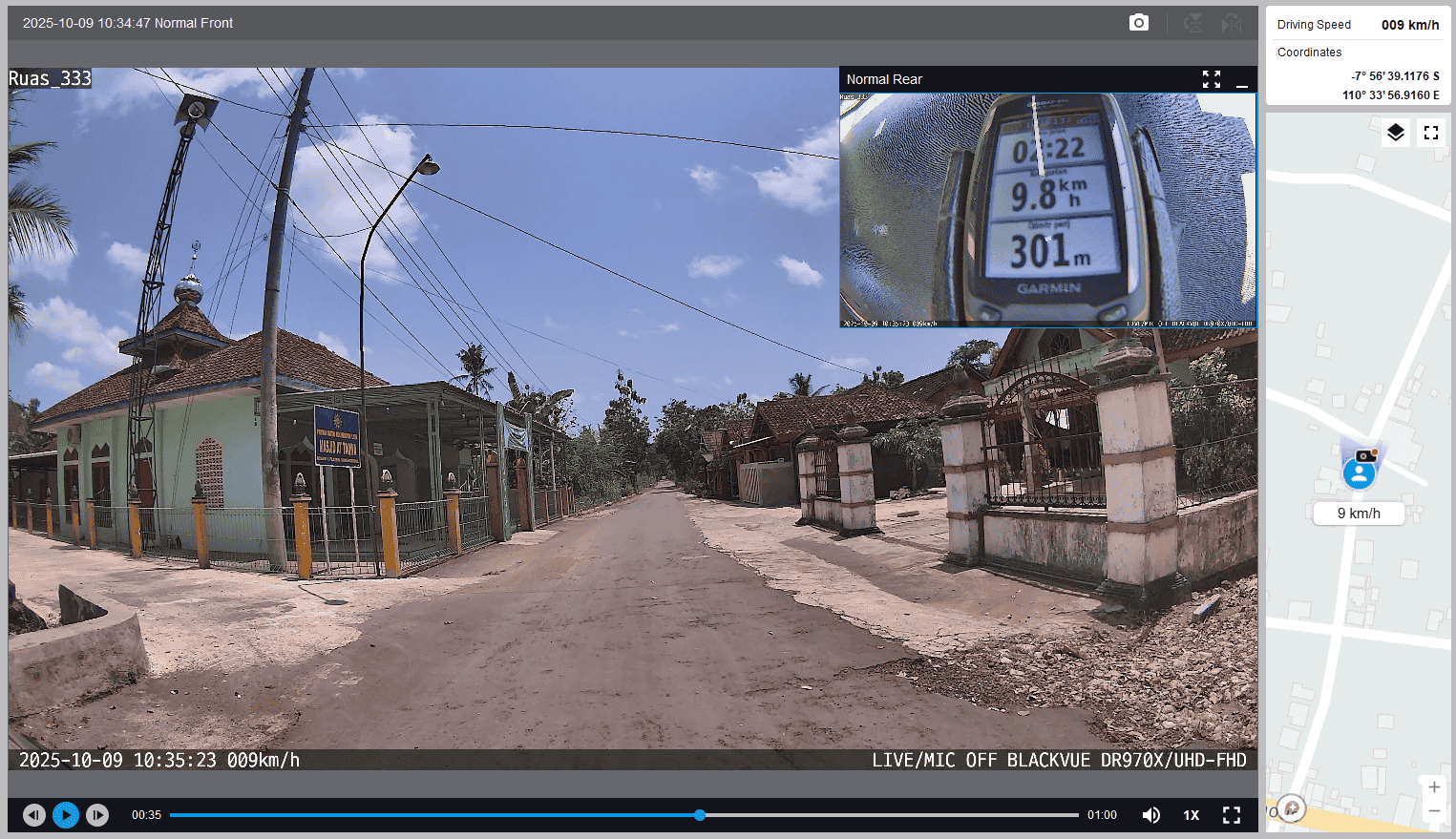Screen dimensions: 1456x839
Task: Zoom out on the map
Action: (x=1433, y=810)
